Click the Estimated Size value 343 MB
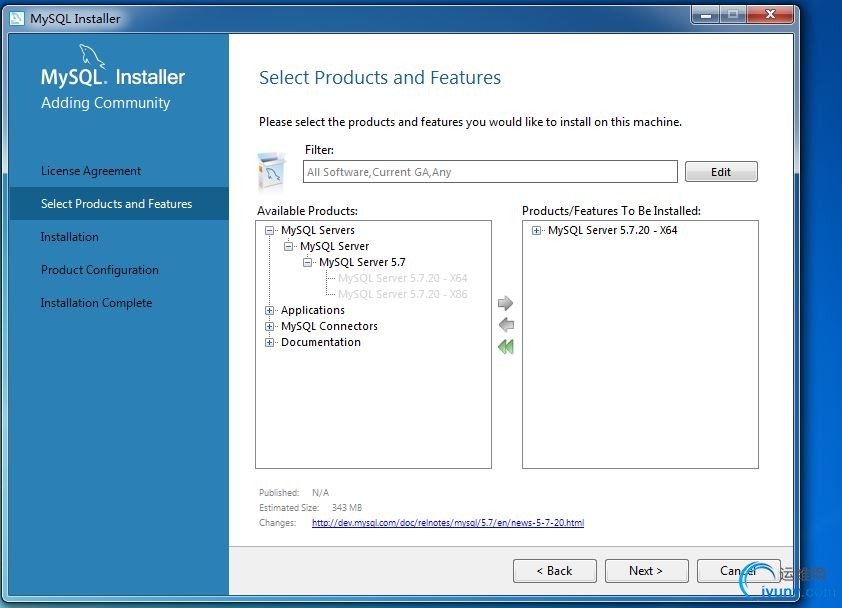Screen dimensions: 842x608 pyautogui.click(x=347, y=508)
